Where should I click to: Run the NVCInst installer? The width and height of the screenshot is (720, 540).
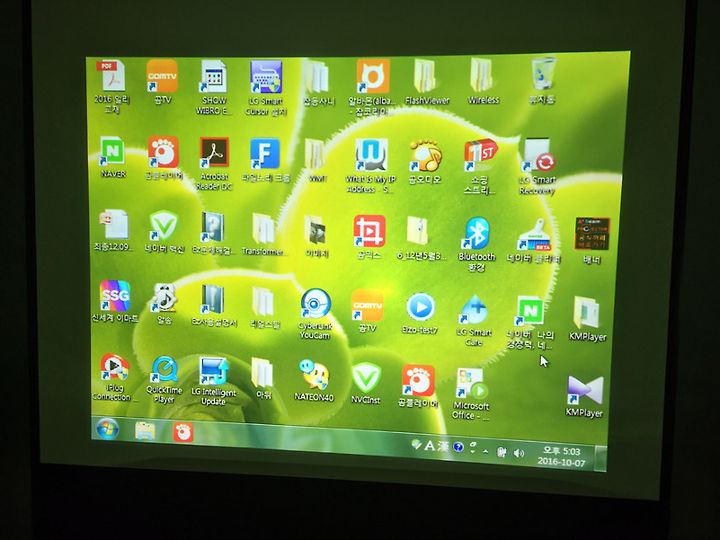click(x=366, y=383)
